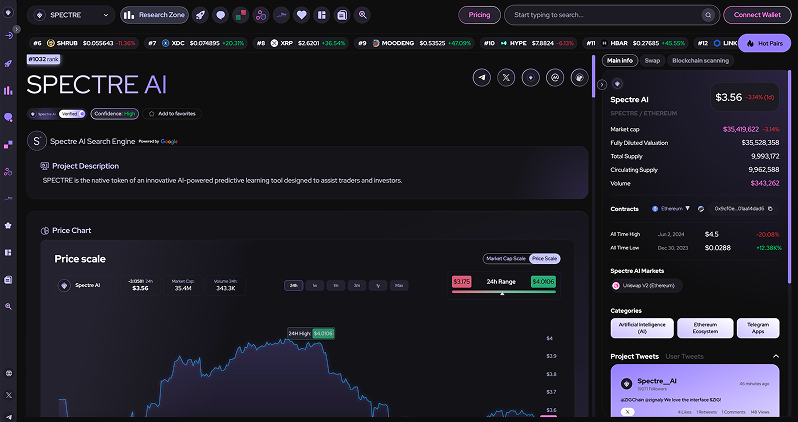
Task: Show the User Tweets tab
Action: coord(685,356)
